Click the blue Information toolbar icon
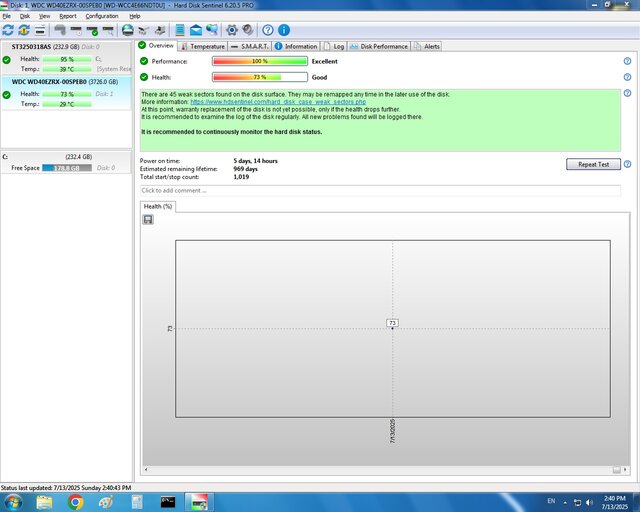 (x=285, y=30)
